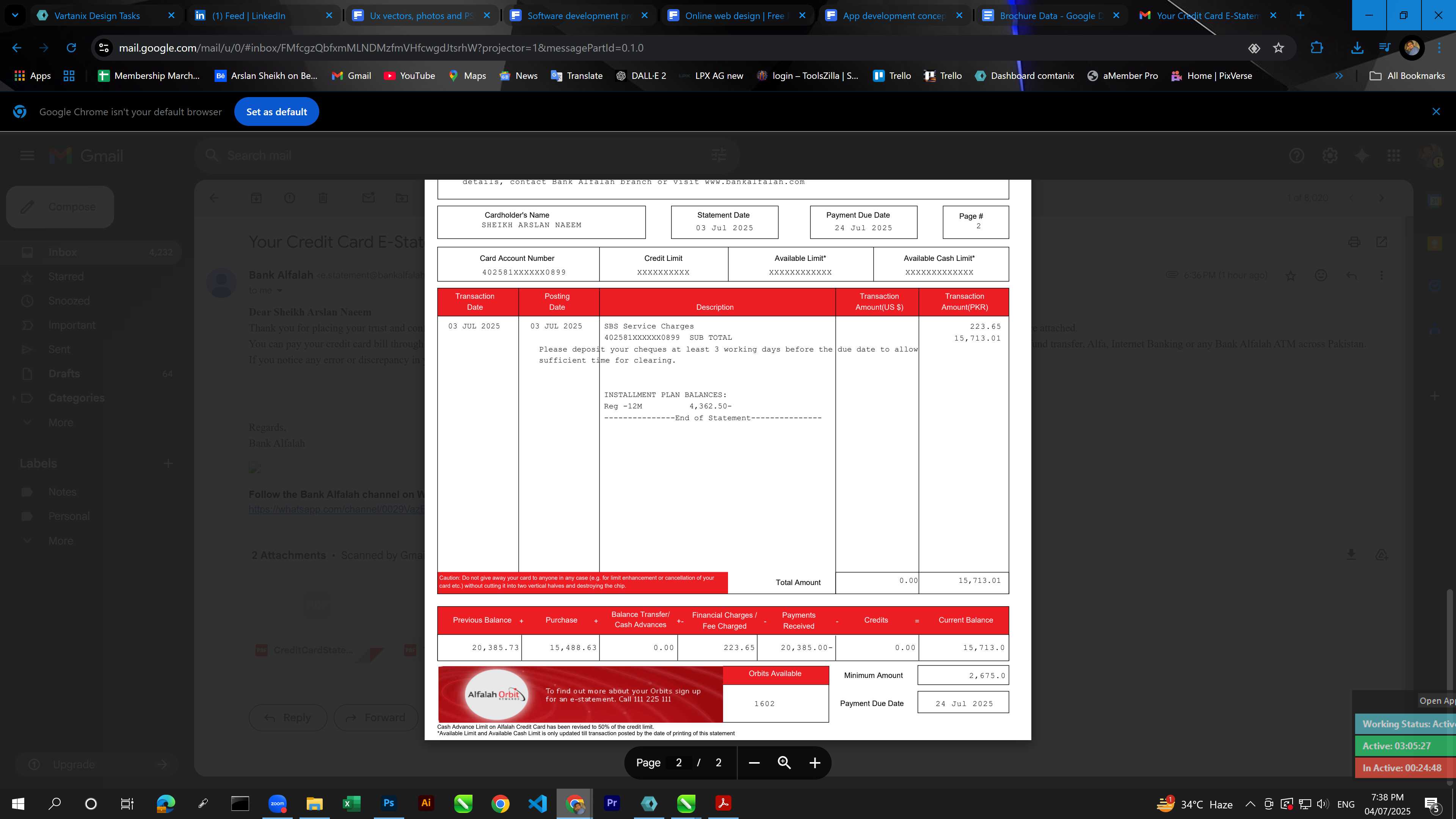This screenshot has width=1456, height=819.
Task: Bookmark this tab with star icon
Action: 1279,48
